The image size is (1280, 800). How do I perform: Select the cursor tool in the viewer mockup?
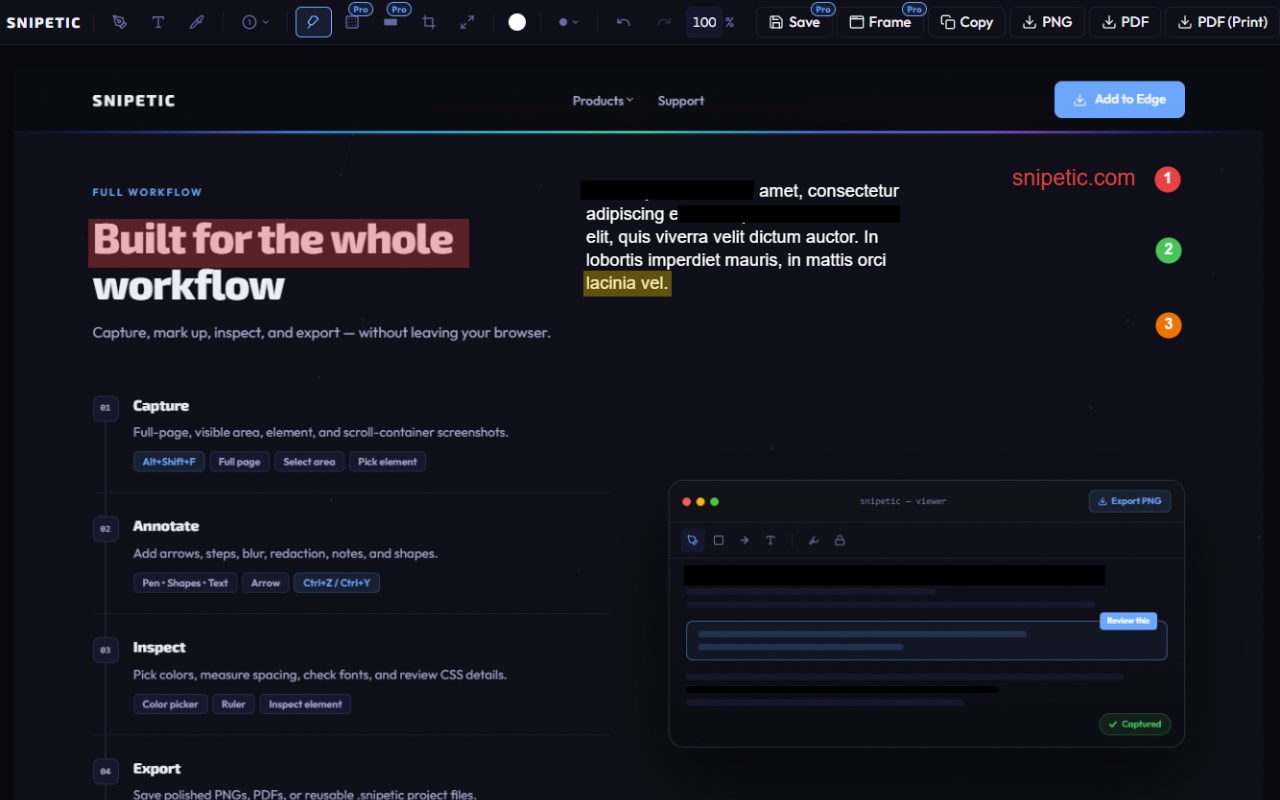click(x=692, y=540)
